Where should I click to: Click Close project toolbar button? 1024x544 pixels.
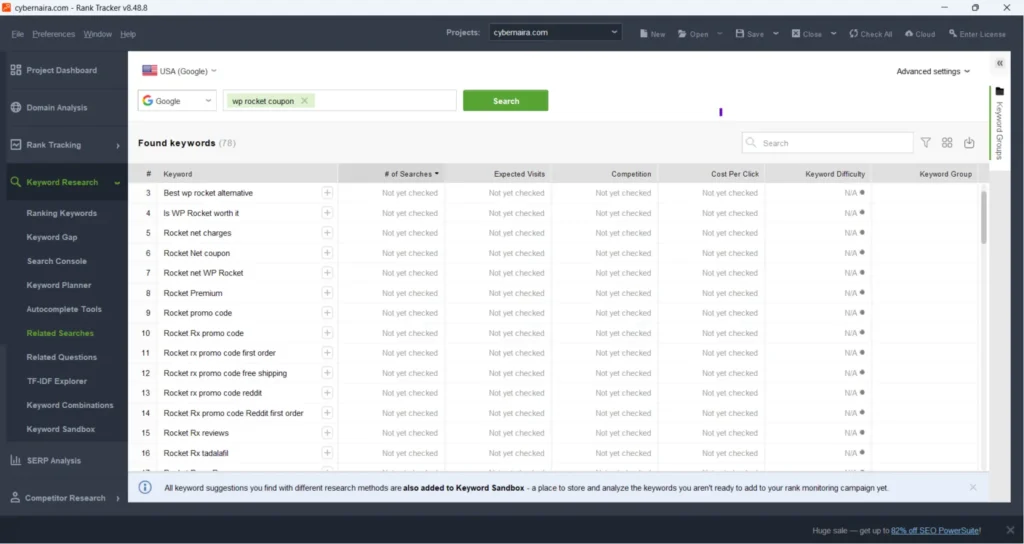point(807,34)
